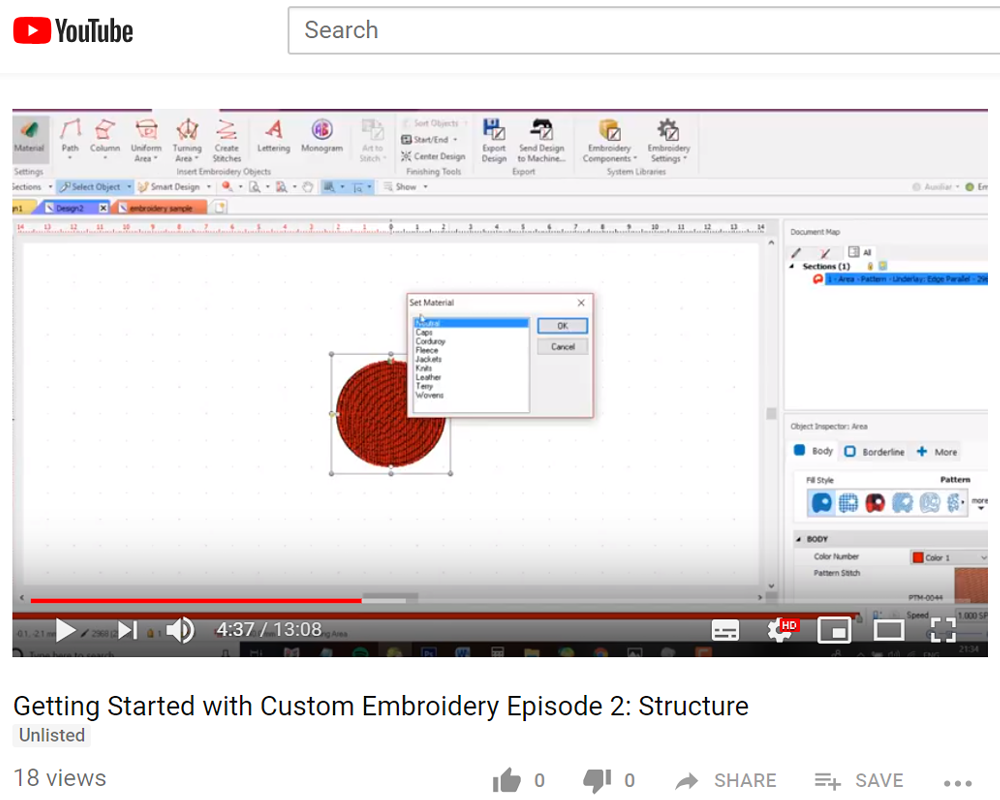Viewport: 1000px width, 800px height.
Task: Open the Smart Design tool
Action: click(x=169, y=187)
